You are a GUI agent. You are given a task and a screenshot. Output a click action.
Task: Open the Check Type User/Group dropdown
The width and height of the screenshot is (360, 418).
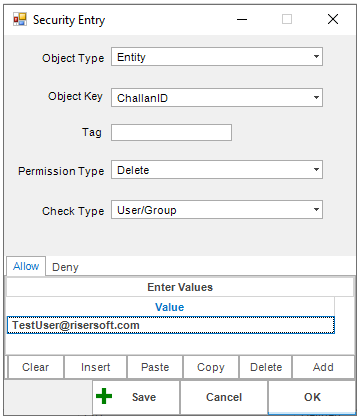[x=217, y=210]
